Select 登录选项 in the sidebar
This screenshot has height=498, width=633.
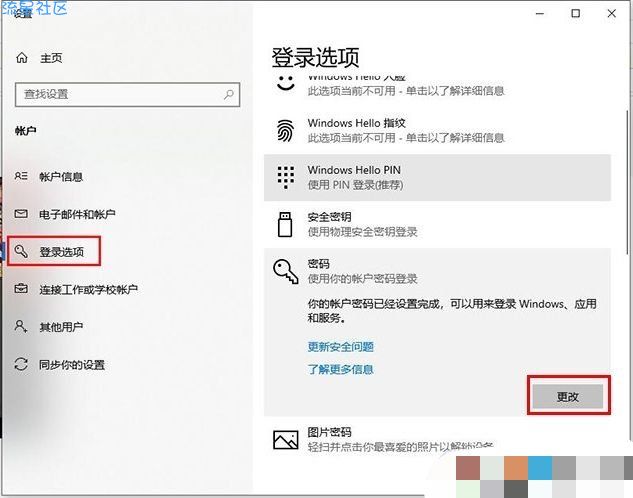coord(61,251)
